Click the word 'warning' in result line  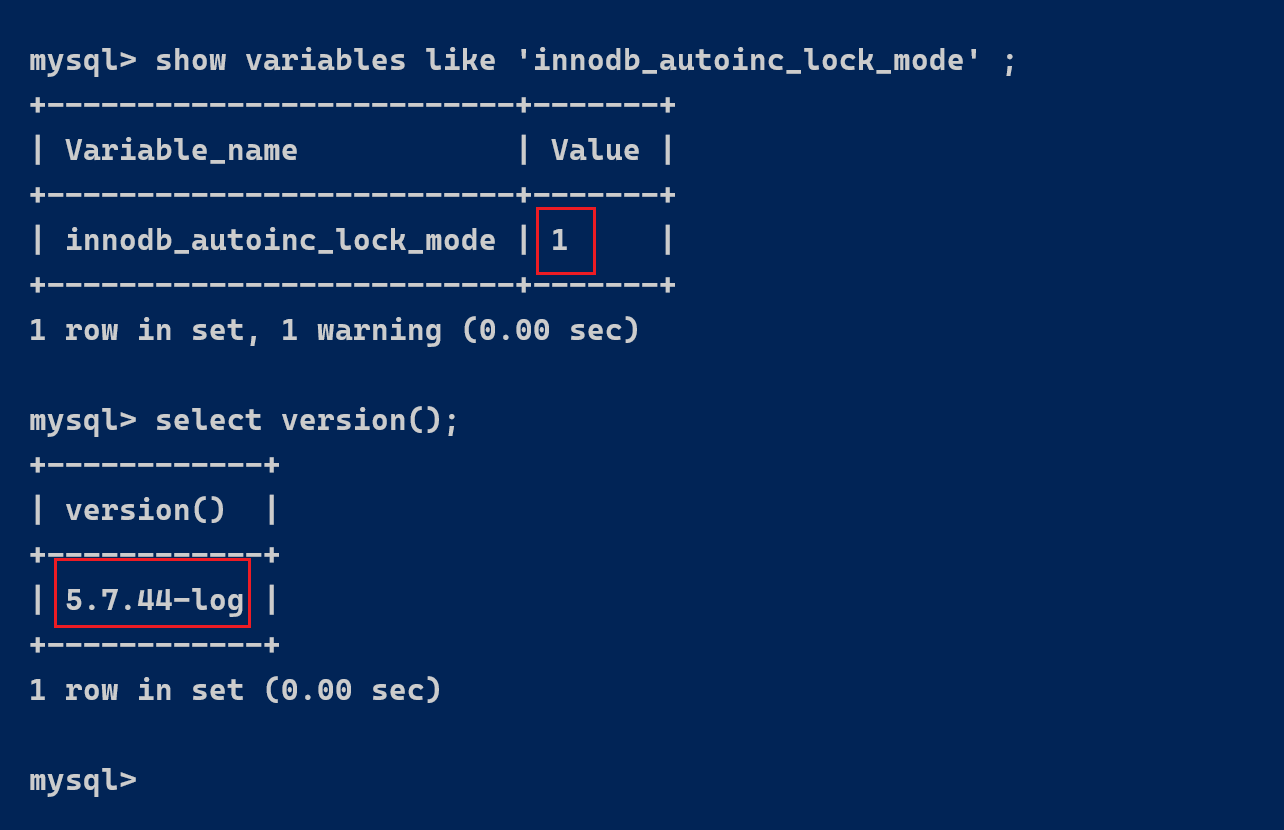(379, 331)
